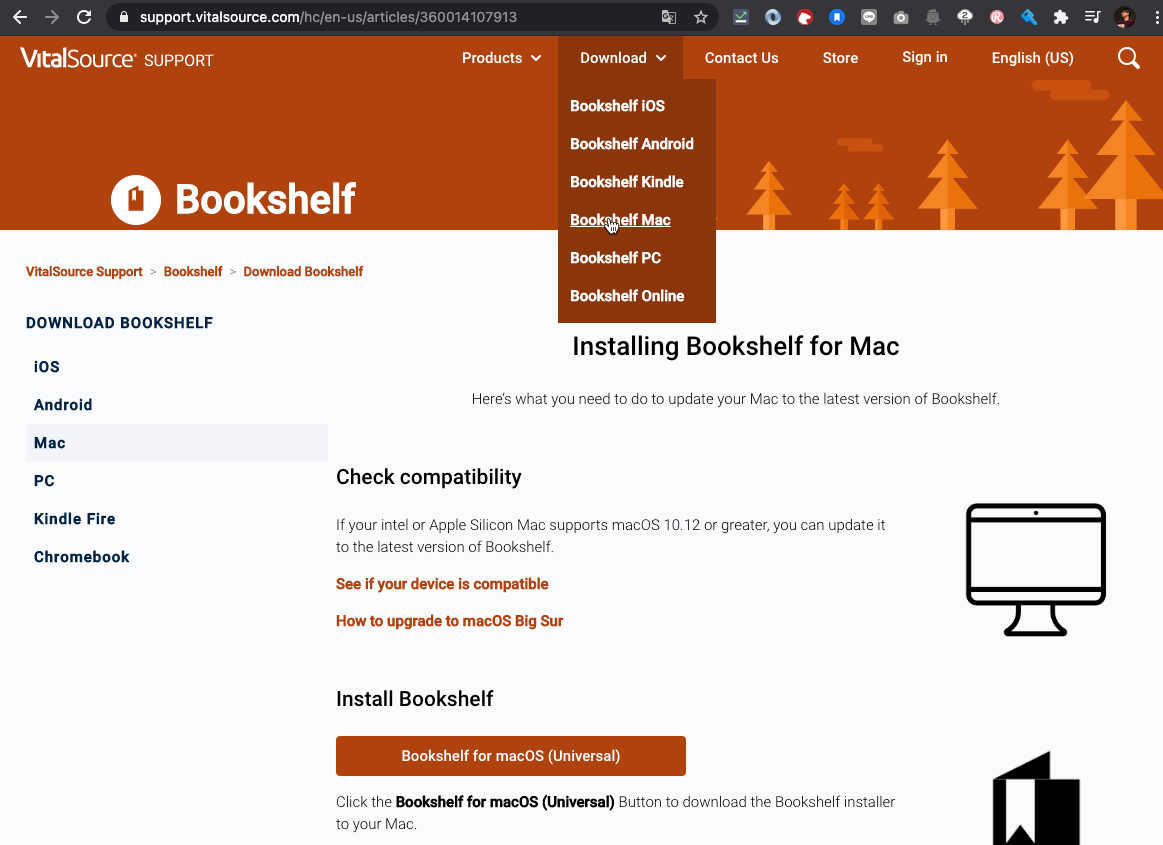This screenshot has width=1163, height=845.
Task: Click the translate page icon in address bar
Action: coord(668,17)
